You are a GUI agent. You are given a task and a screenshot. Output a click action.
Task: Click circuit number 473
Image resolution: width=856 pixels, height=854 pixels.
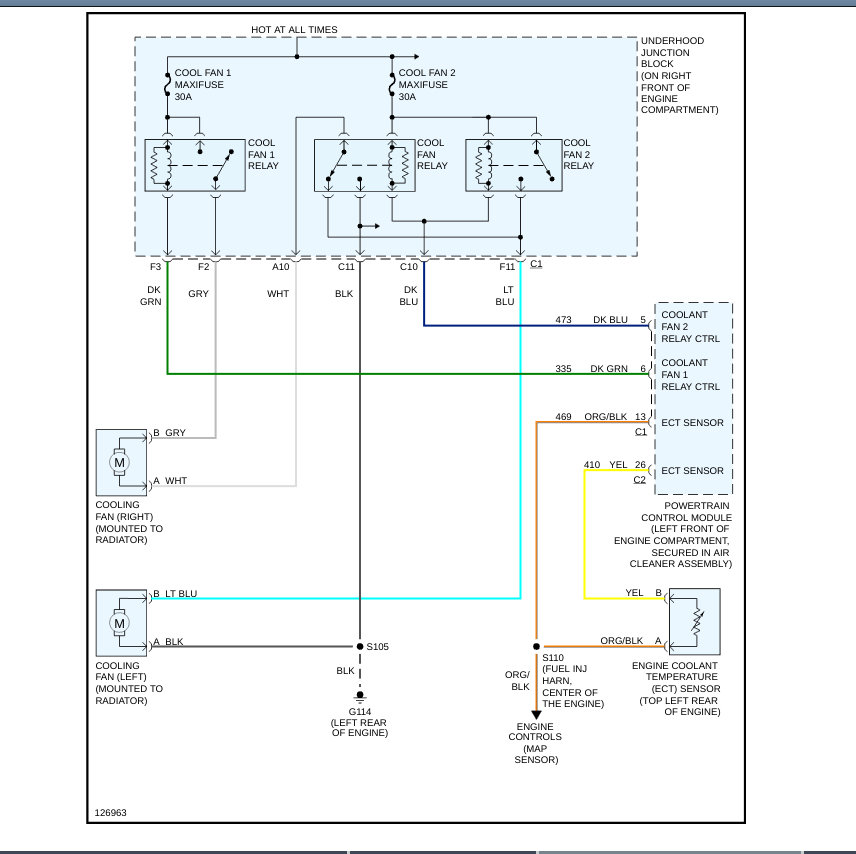coord(563,319)
